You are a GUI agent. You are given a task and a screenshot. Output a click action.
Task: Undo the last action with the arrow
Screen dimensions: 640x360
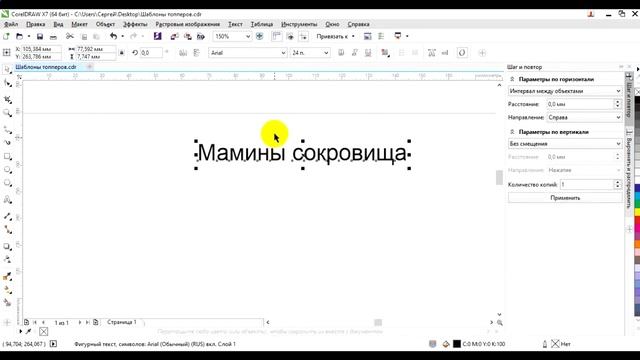pyautogui.click(x=113, y=37)
